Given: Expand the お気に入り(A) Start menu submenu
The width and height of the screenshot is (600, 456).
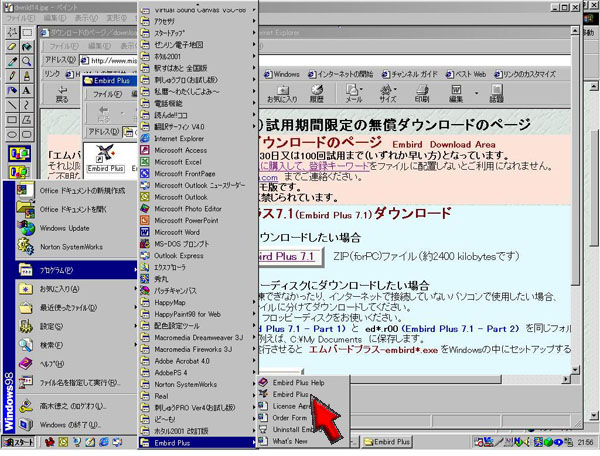Looking at the screenshot, I should click(x=77, y=289).
